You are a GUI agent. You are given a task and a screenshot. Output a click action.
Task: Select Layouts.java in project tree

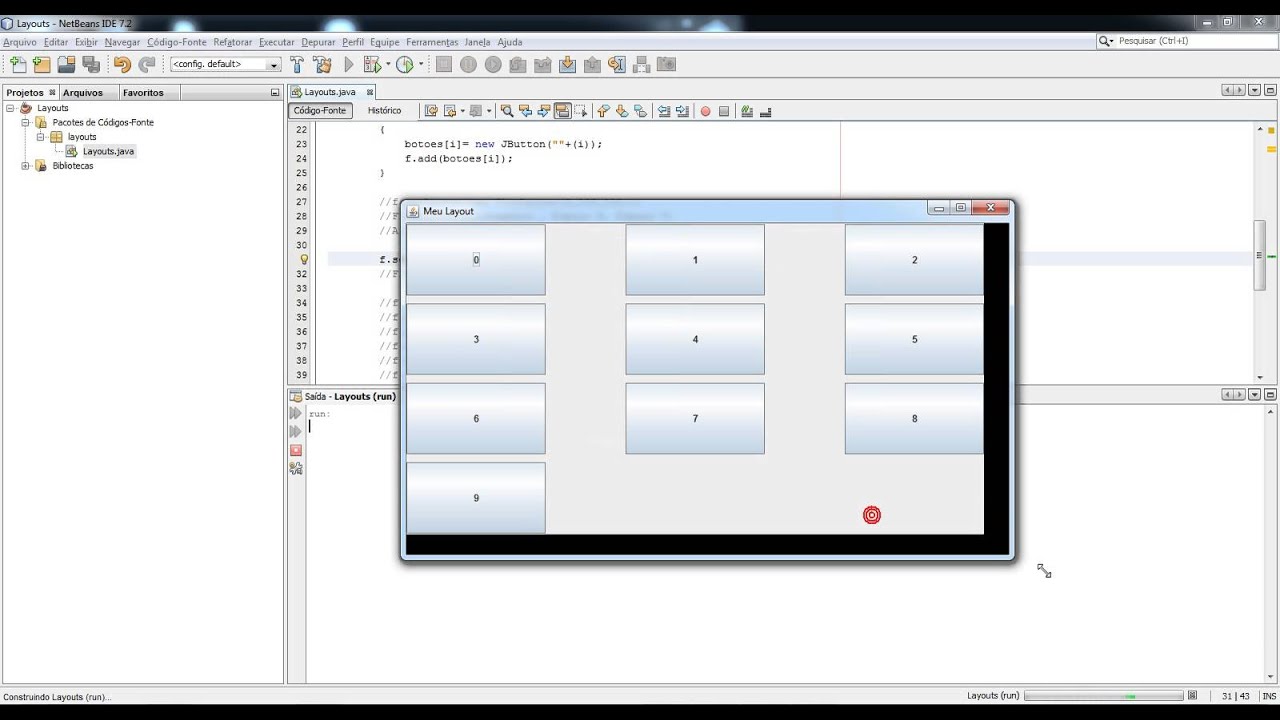point(108,151)
